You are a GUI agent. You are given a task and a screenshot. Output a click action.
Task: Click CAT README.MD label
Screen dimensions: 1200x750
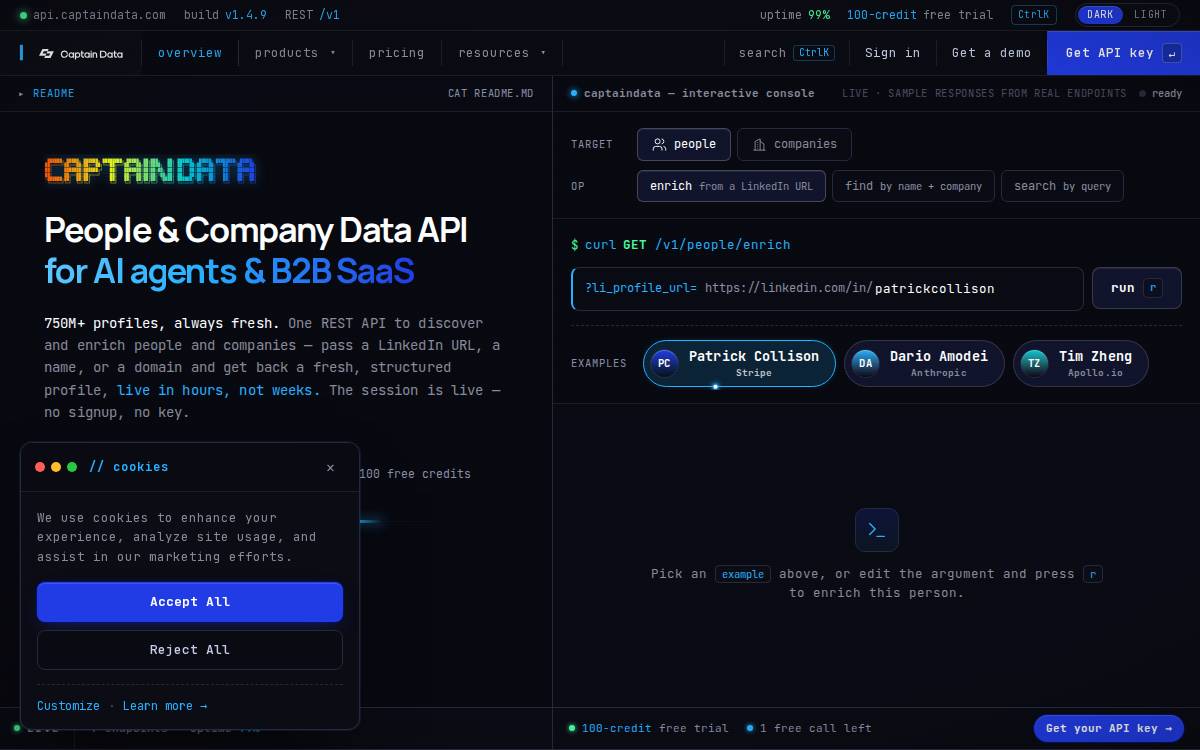tap(491, 93)
